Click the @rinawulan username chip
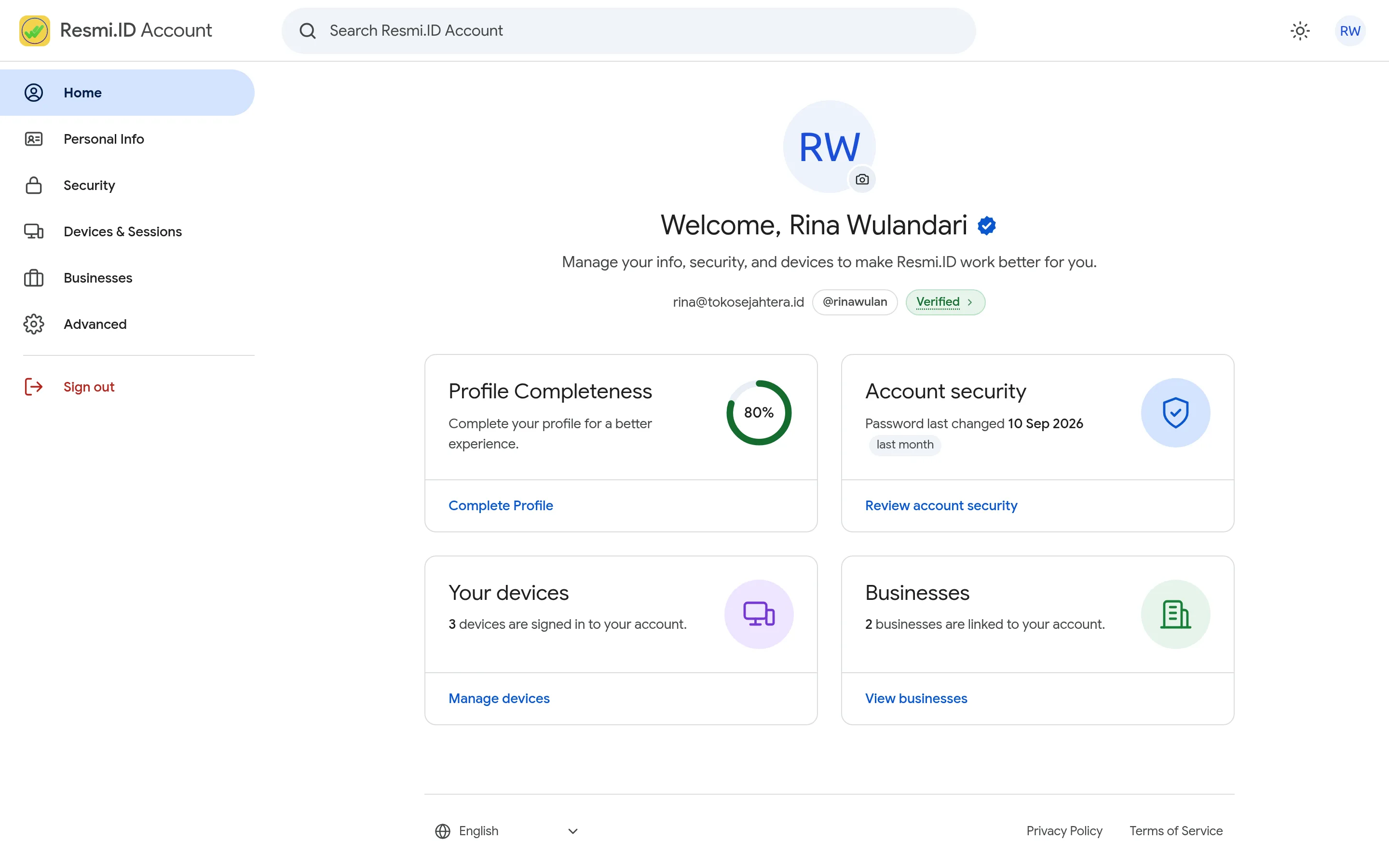 (855, 302)
